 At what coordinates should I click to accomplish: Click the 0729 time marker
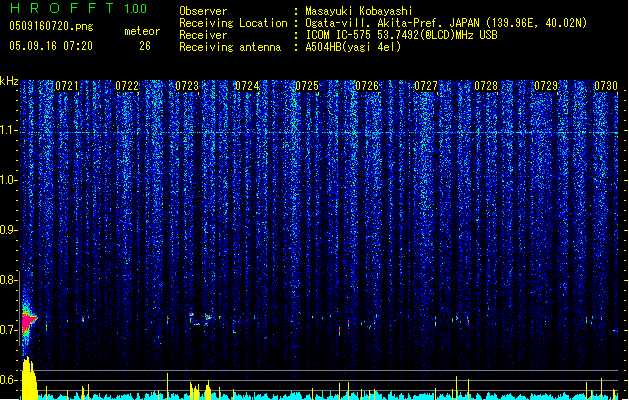546,86
